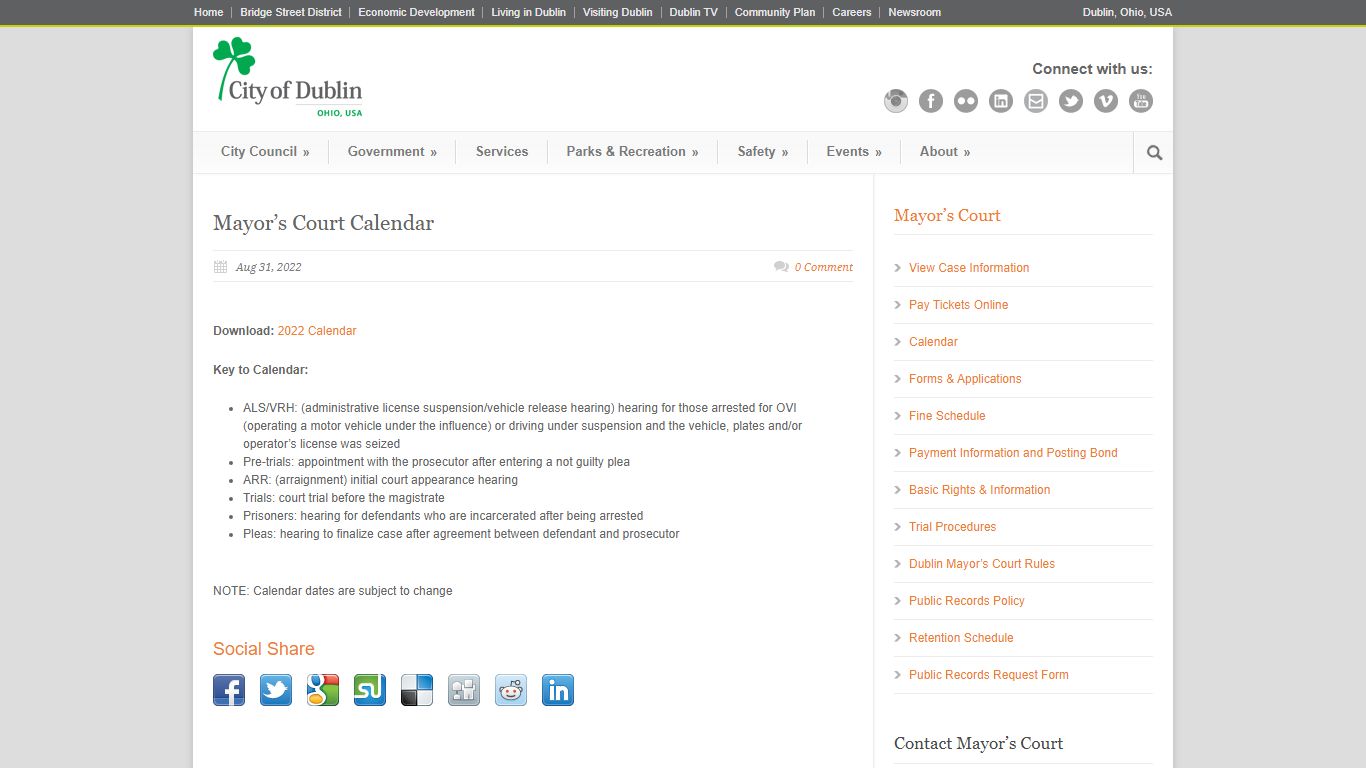
Task: Click the gray Facebook icon in header
Action: coord(931,101)
